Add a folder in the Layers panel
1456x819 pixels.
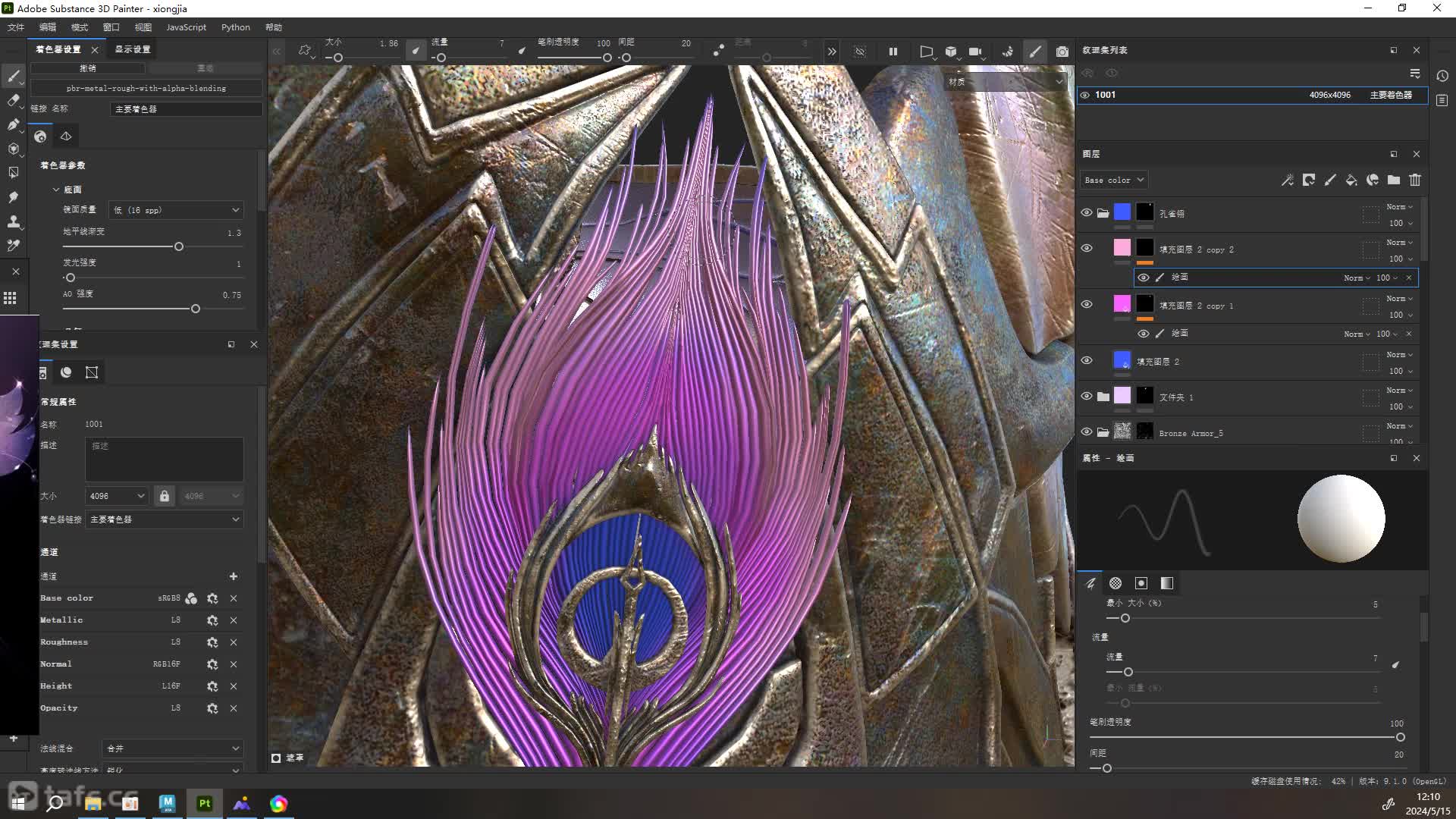tap(1394, 180)
